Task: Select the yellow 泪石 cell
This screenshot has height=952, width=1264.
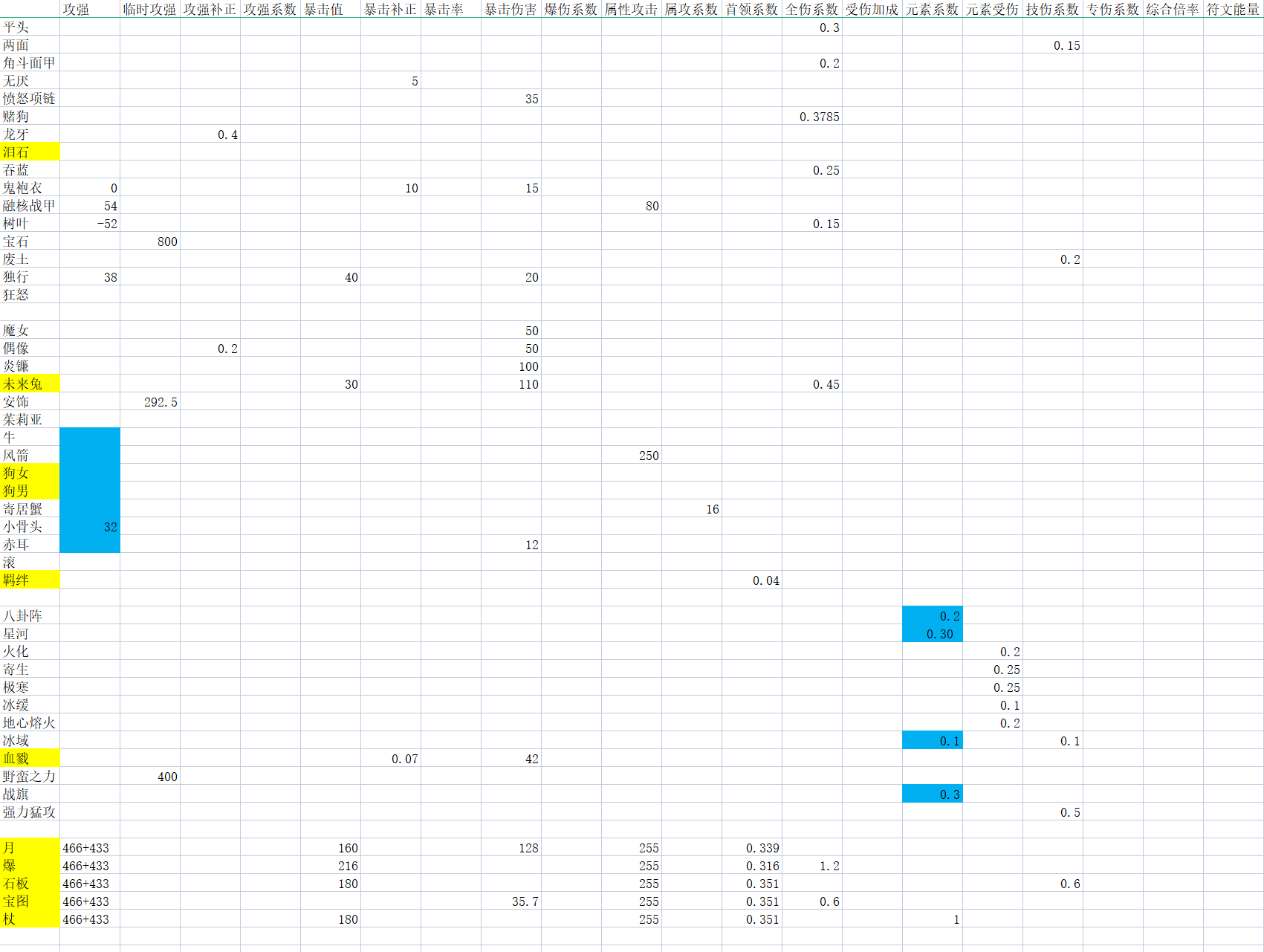Action: click(30, 152)
